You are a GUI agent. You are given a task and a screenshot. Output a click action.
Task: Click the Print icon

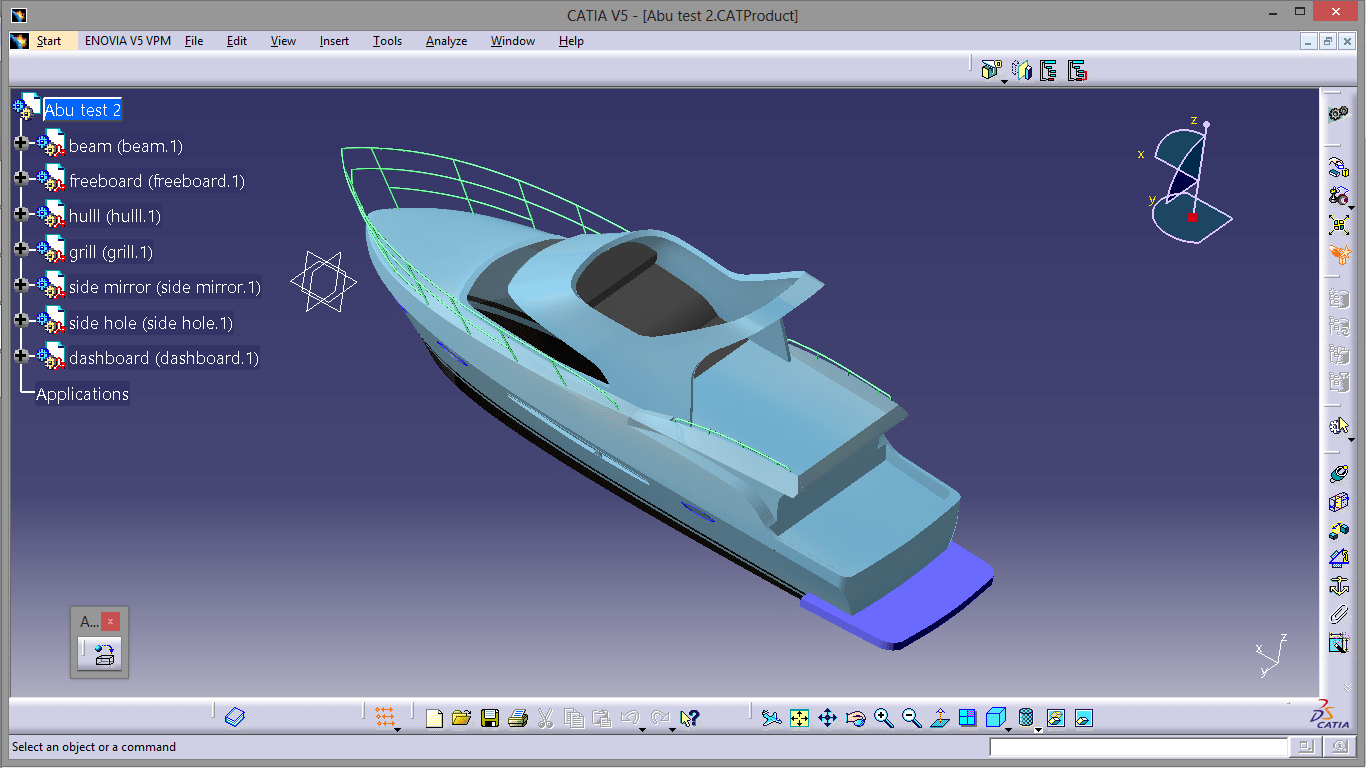click(517, 717)
